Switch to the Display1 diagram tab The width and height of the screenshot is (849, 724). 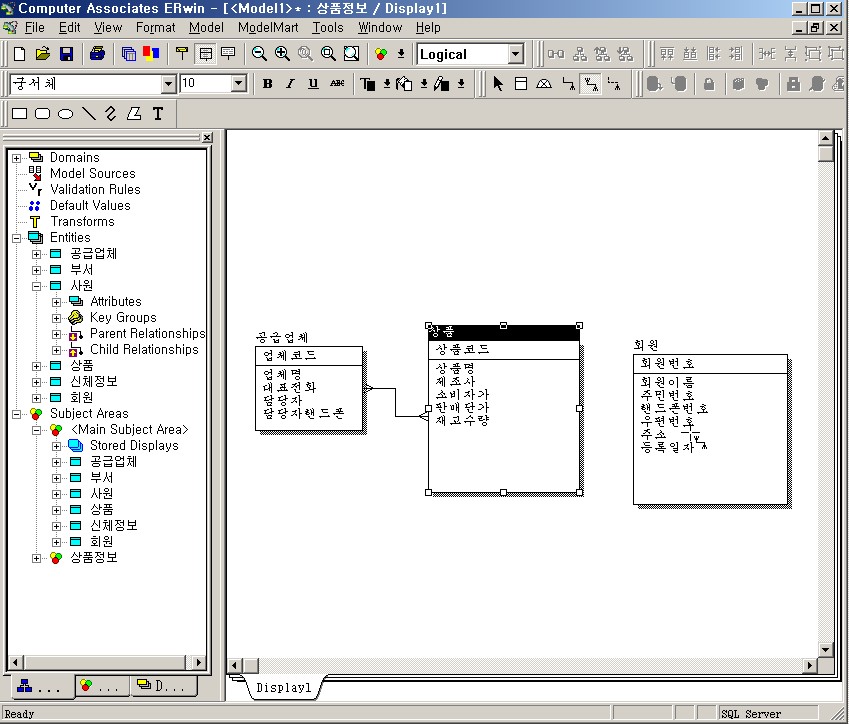(284, 687)
